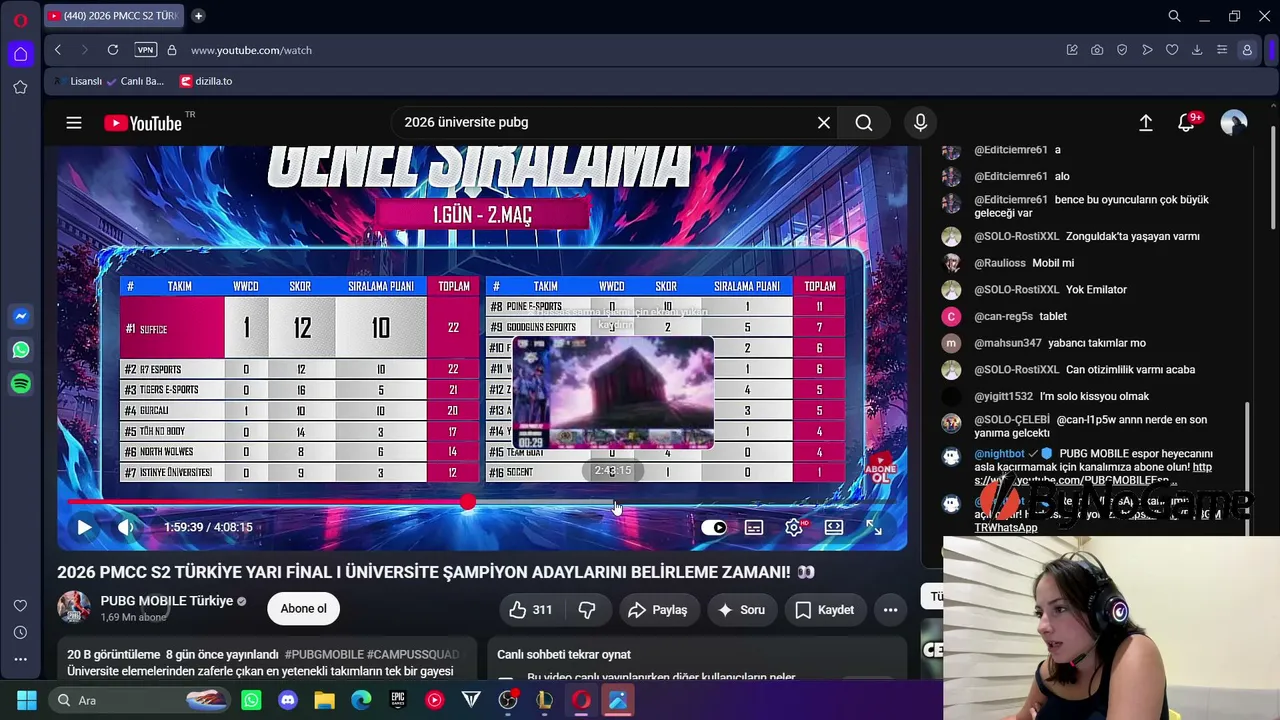Select the 2026 PMCC S2 YouTube tab
Screen dimensions: 1280x720
click(115, 16)
